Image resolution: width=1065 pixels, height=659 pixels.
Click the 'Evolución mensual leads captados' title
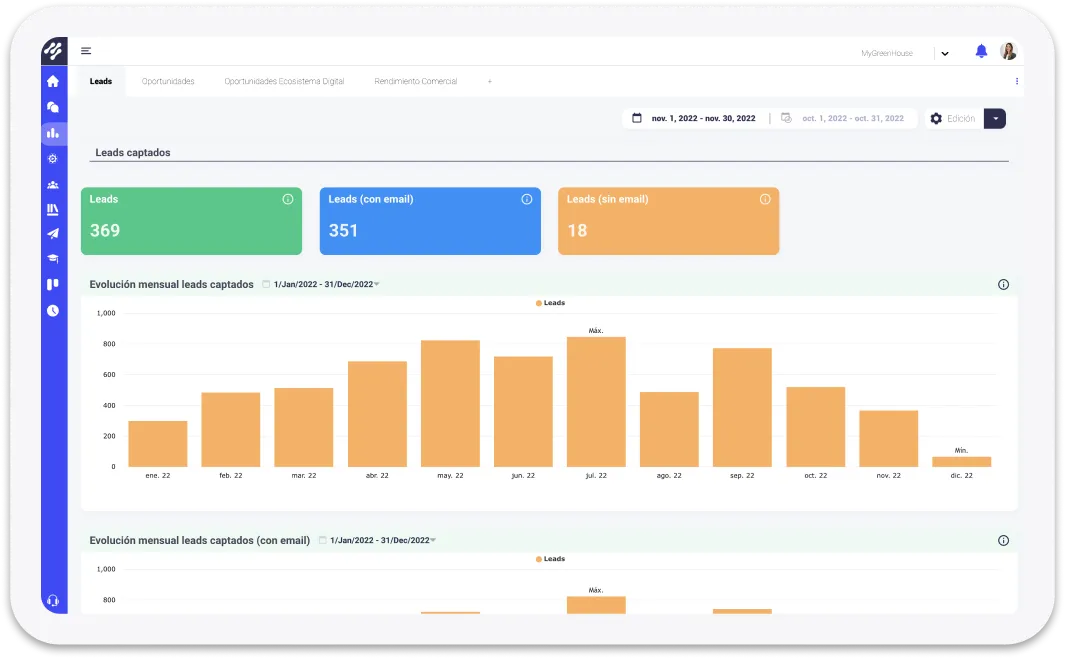coord(171,285)
